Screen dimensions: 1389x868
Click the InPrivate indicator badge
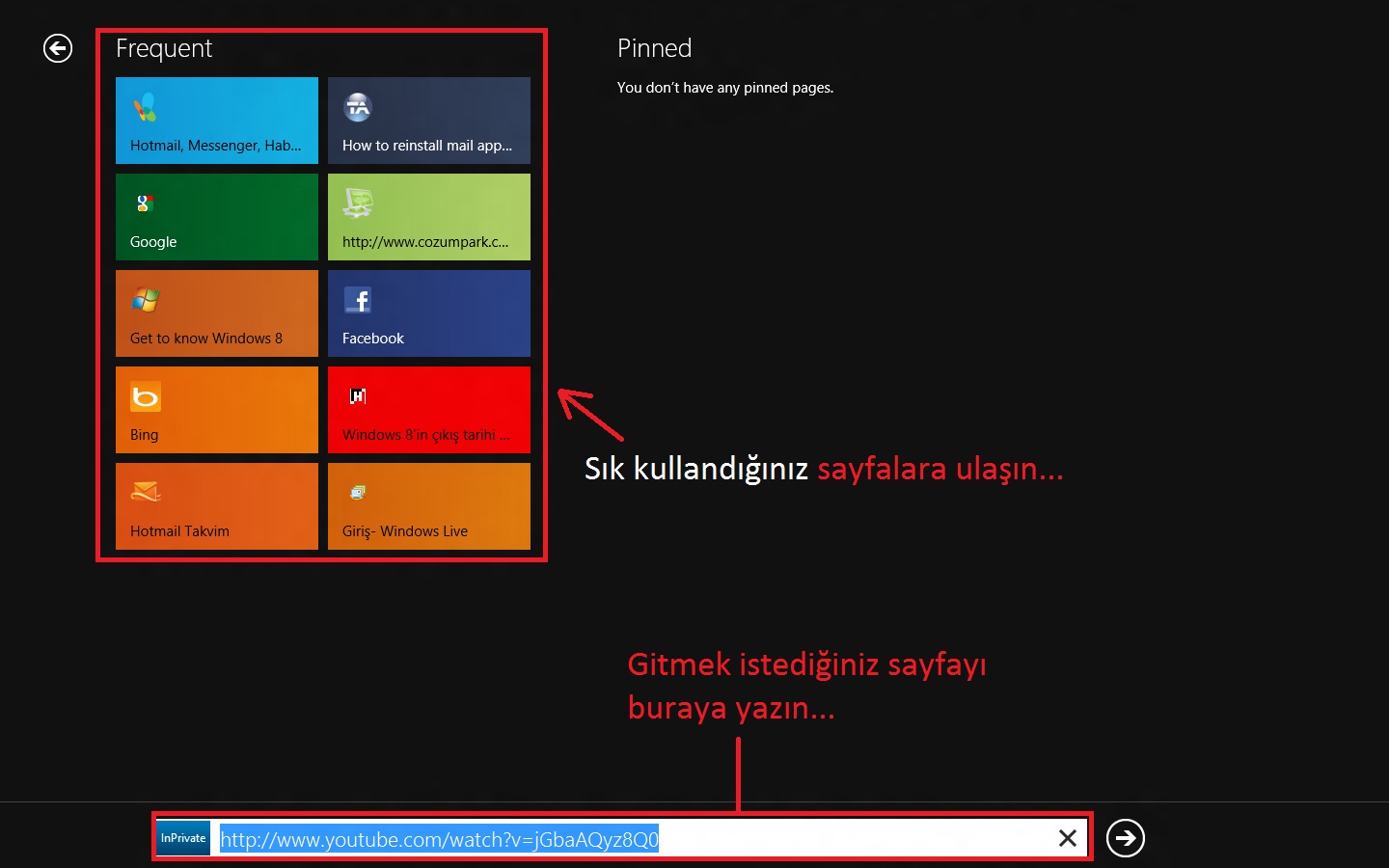click(x=183, y=838)
